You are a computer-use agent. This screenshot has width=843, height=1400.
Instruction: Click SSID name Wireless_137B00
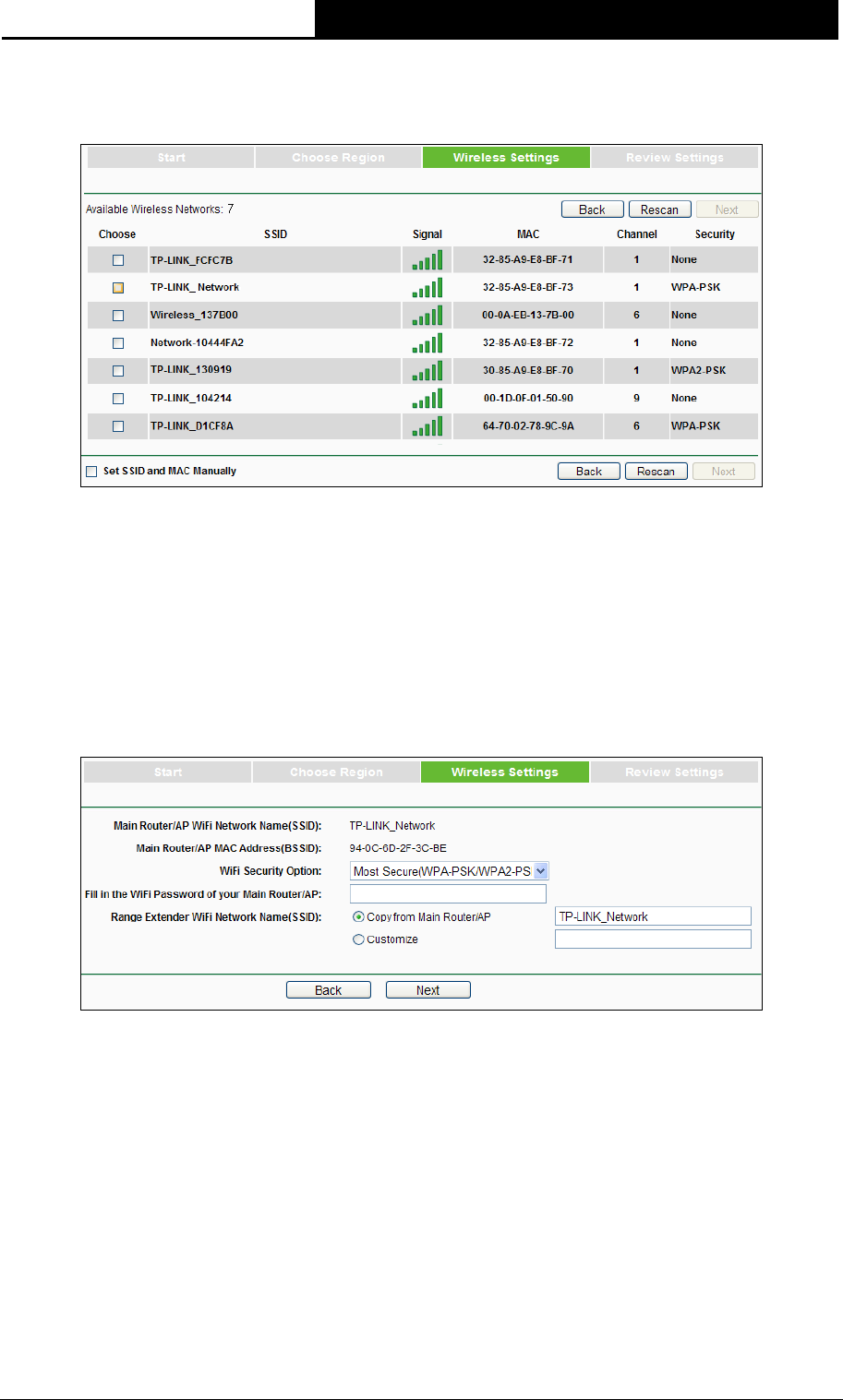tap(194, 316)
